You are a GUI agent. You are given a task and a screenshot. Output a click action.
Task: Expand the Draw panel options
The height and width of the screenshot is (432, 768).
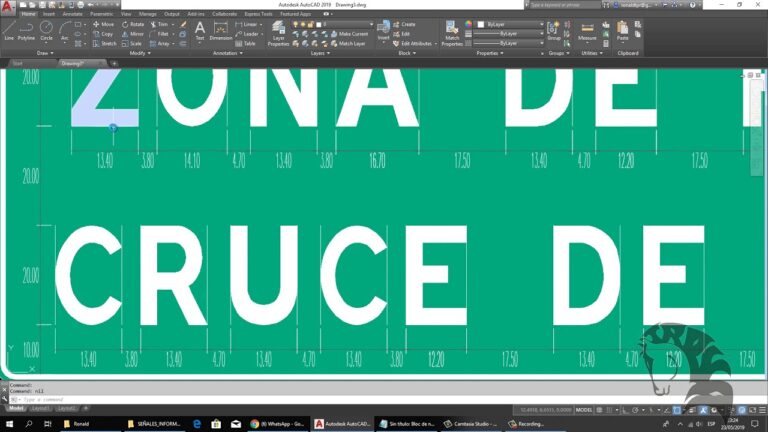coord(46,53)
